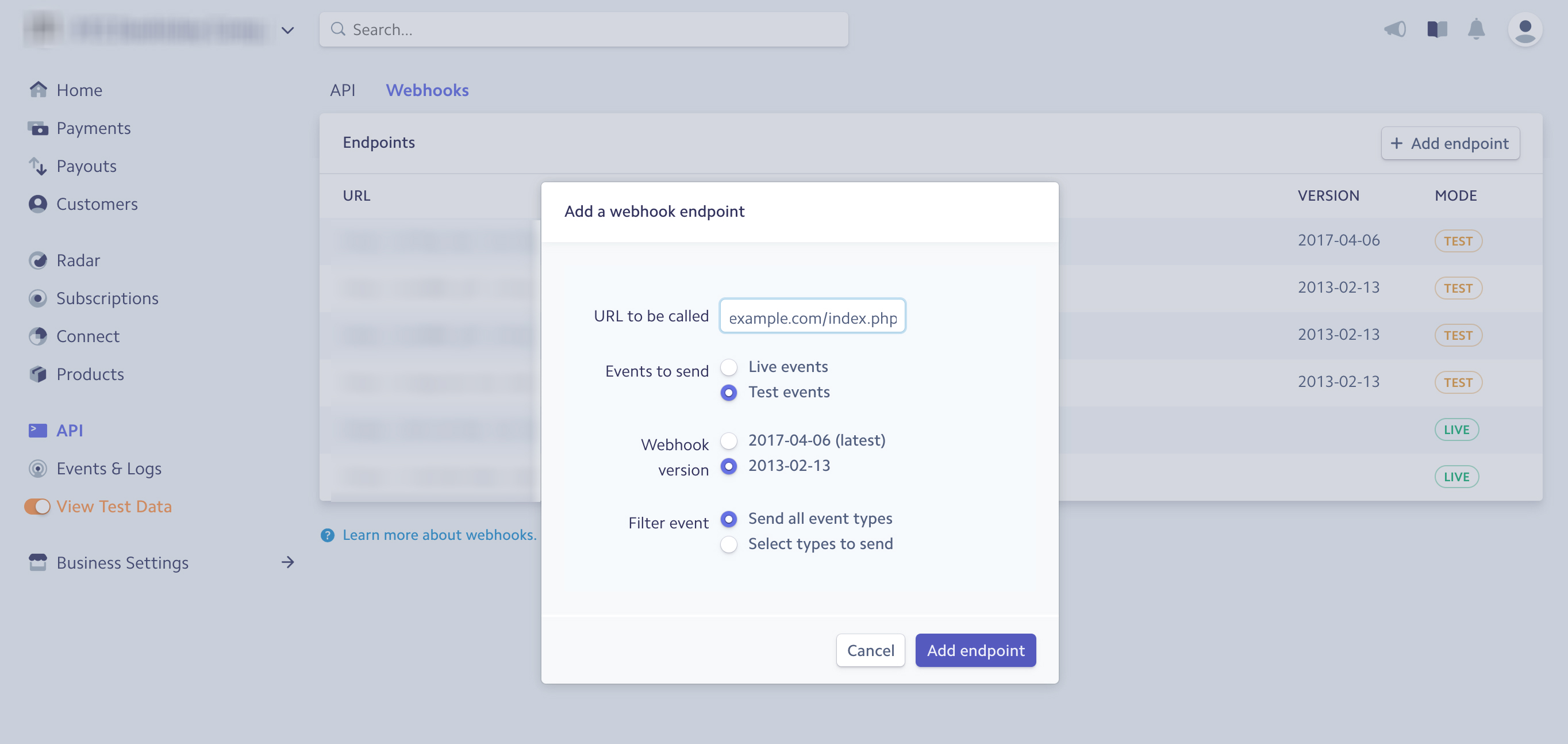Open the documentation book icon
This screenshot has height=744, width=1568.
pos(1436,29)
